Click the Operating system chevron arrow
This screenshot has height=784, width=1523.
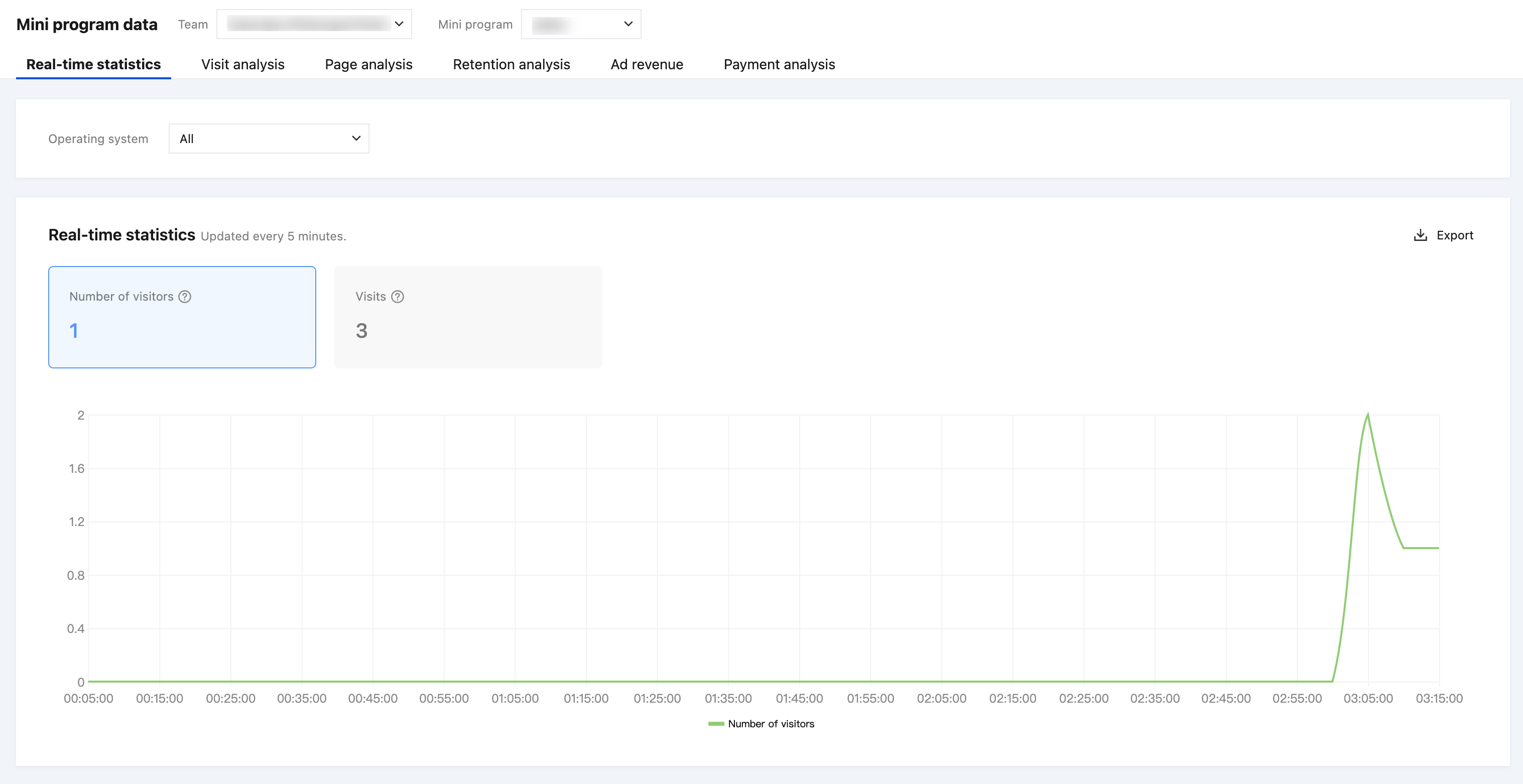coord(356,139)
